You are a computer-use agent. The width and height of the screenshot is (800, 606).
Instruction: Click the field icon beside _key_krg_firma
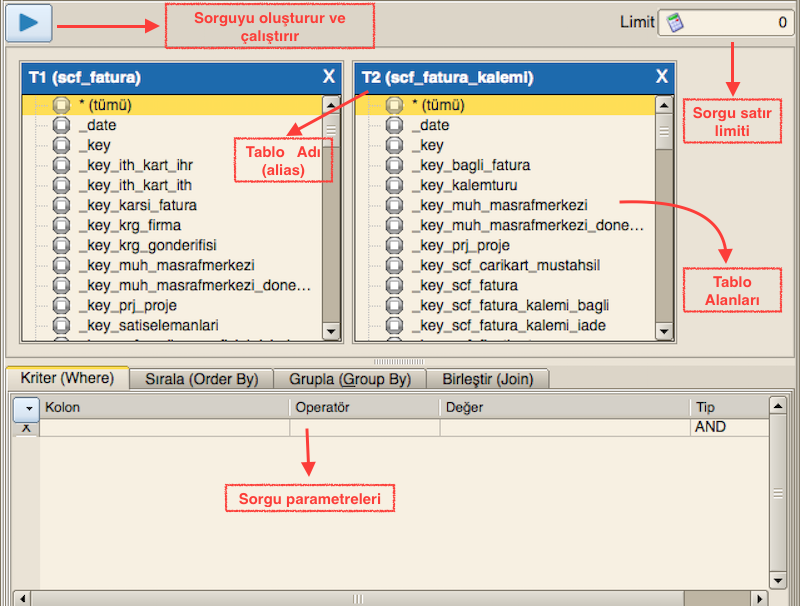point(61,225)
